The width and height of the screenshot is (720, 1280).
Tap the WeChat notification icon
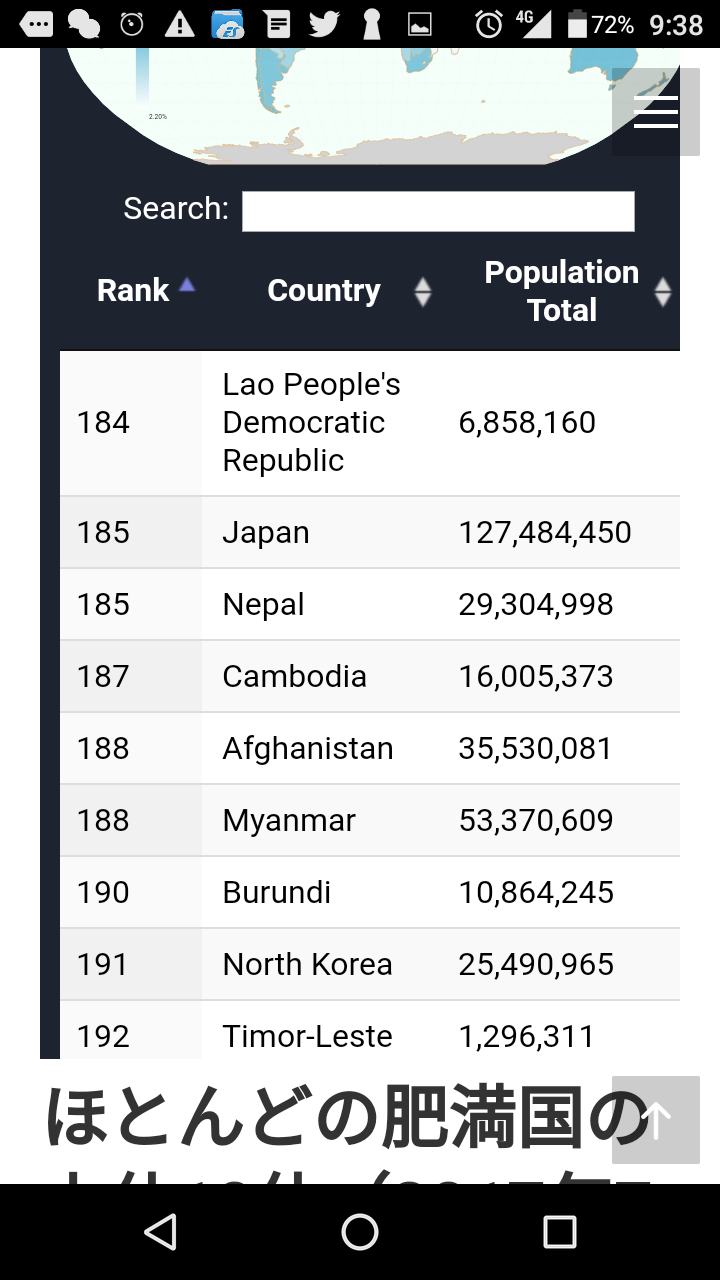(x=84, y=24)
